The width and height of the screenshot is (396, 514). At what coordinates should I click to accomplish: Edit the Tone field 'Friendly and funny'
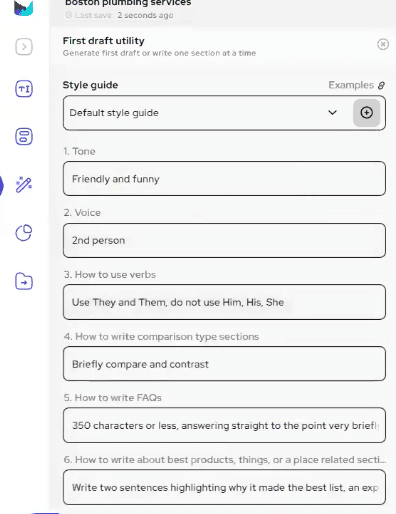224,179
